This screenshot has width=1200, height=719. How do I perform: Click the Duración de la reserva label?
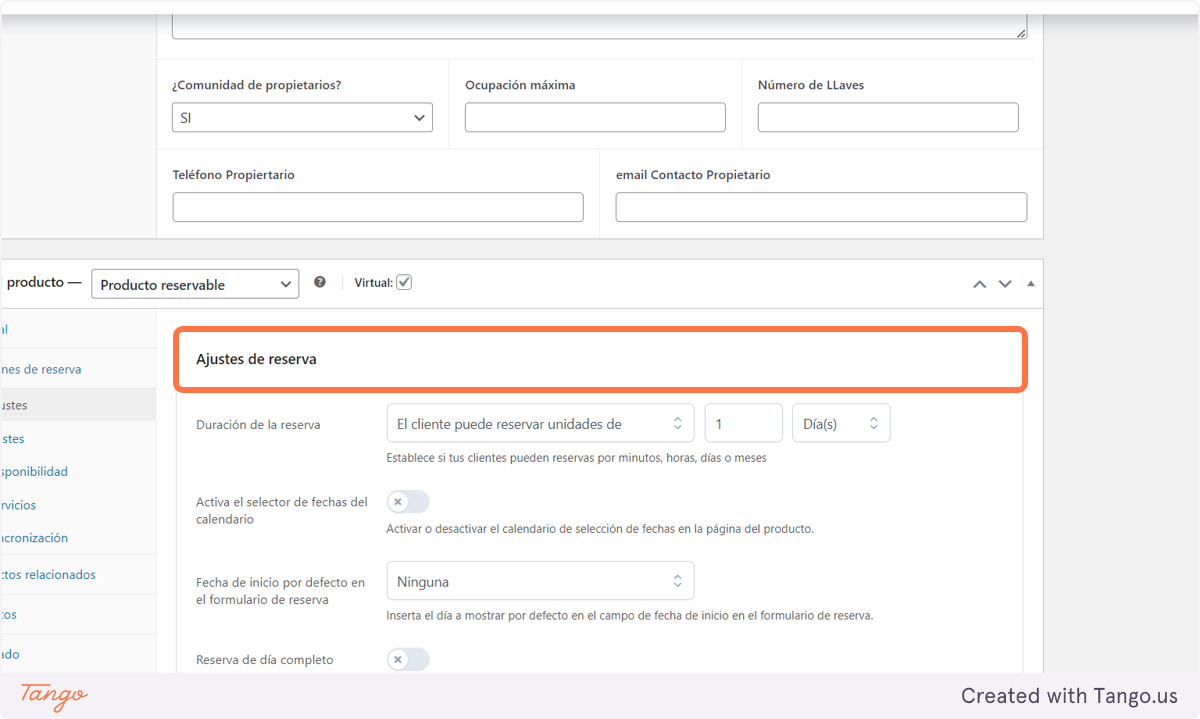point(258,425)
